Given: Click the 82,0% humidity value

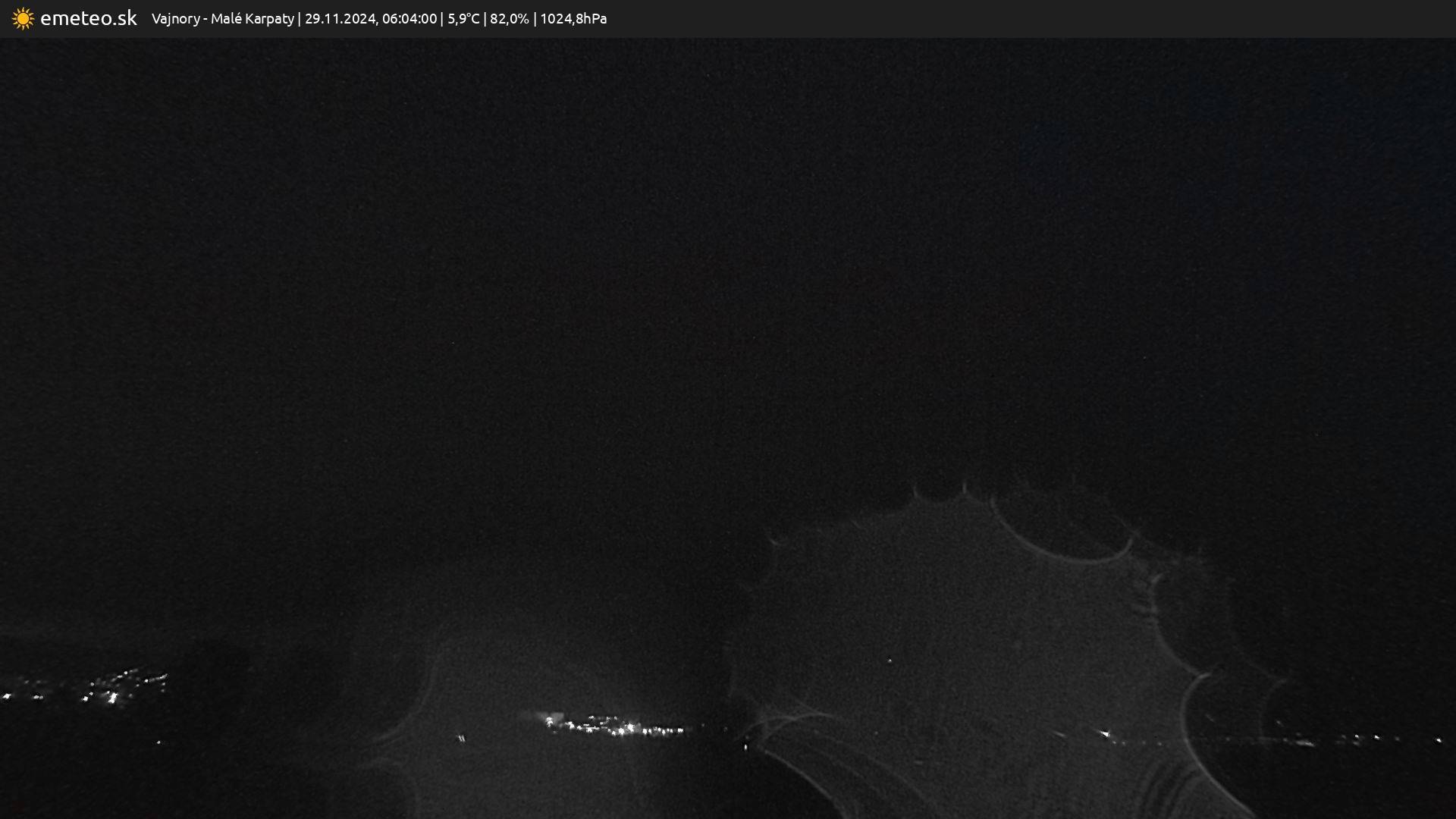Looking at the screenshot, I should [x=509, y=18].
